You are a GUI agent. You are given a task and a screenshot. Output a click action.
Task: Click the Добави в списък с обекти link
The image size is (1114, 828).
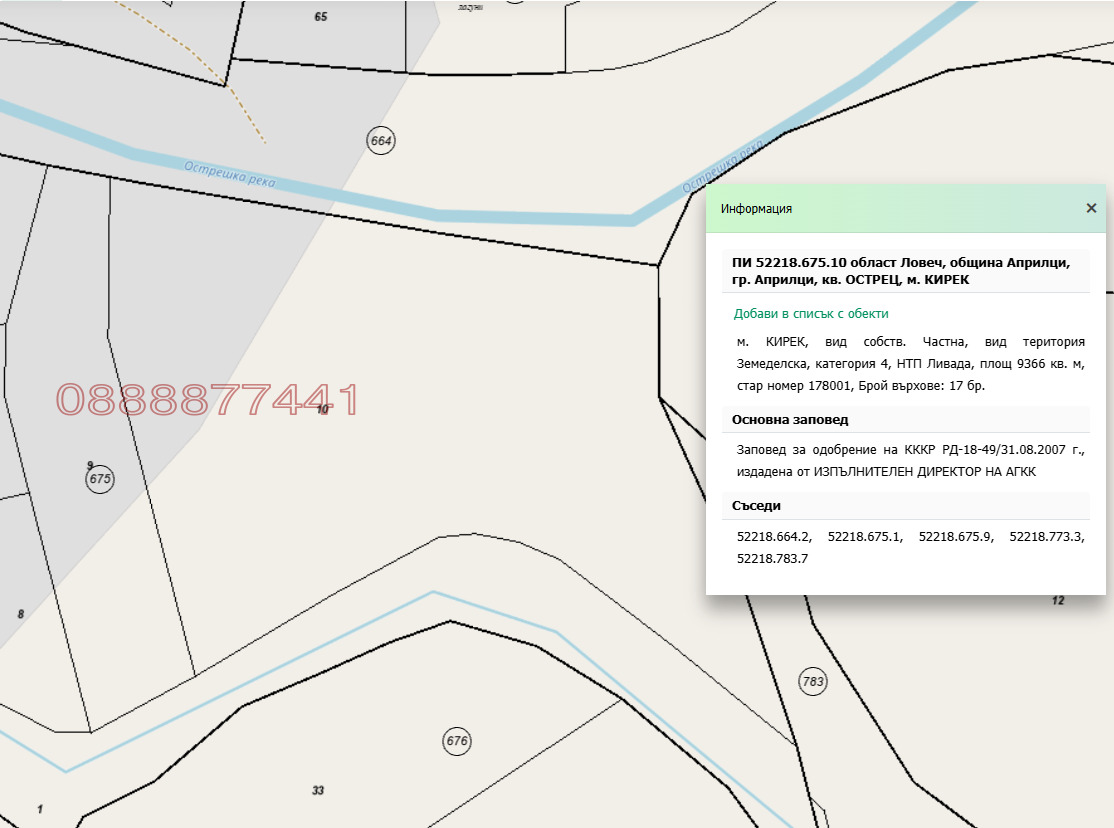(x=810, y=314)
